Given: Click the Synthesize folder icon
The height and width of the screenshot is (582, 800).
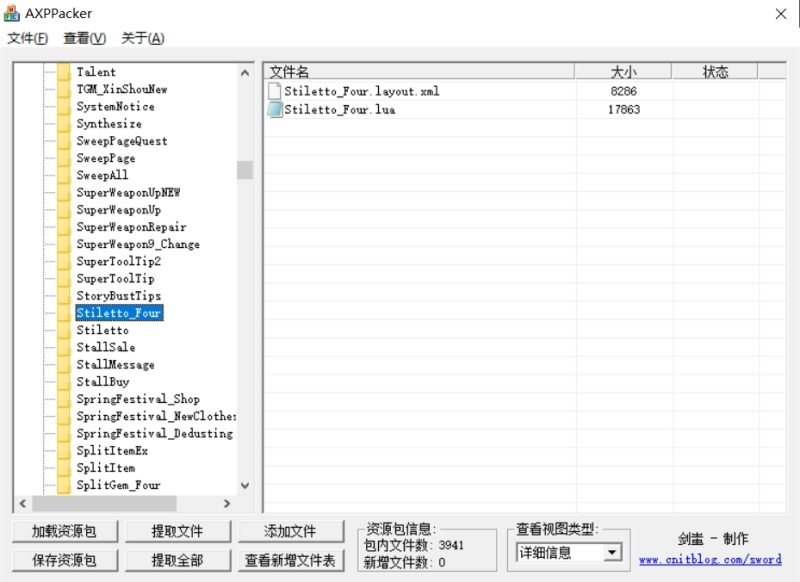Looking at the screenshot, I should (x=64, y=123).
